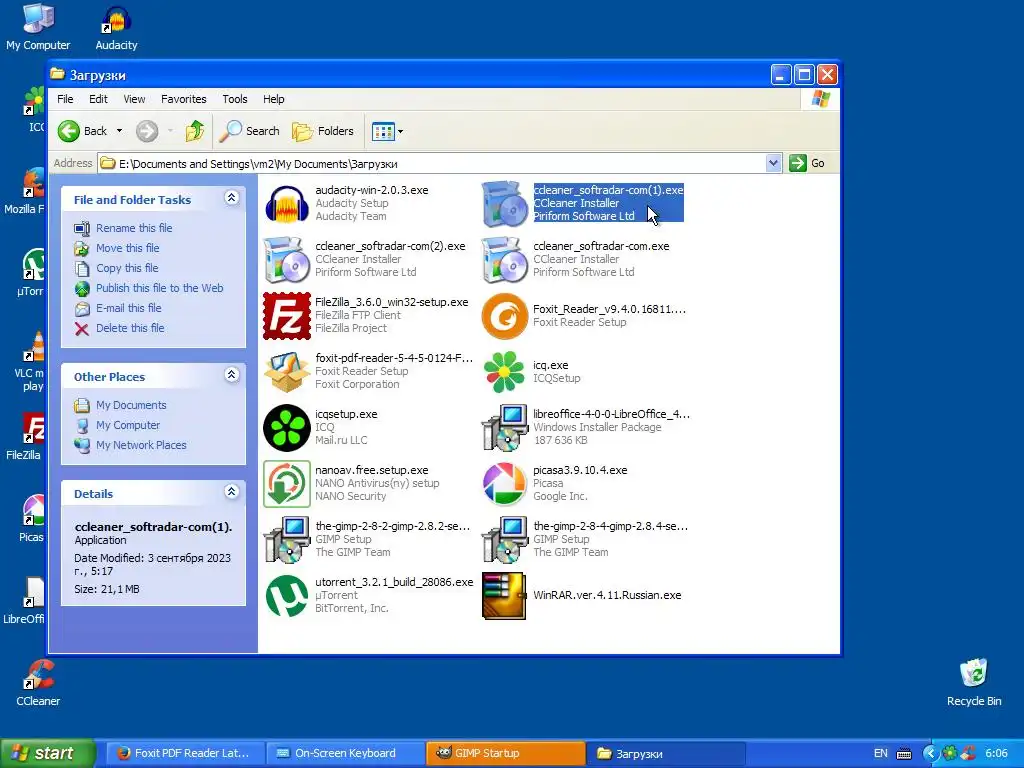1024x768 pixels.
Task: Toggle the Folders pane
Action: [323, 131]
